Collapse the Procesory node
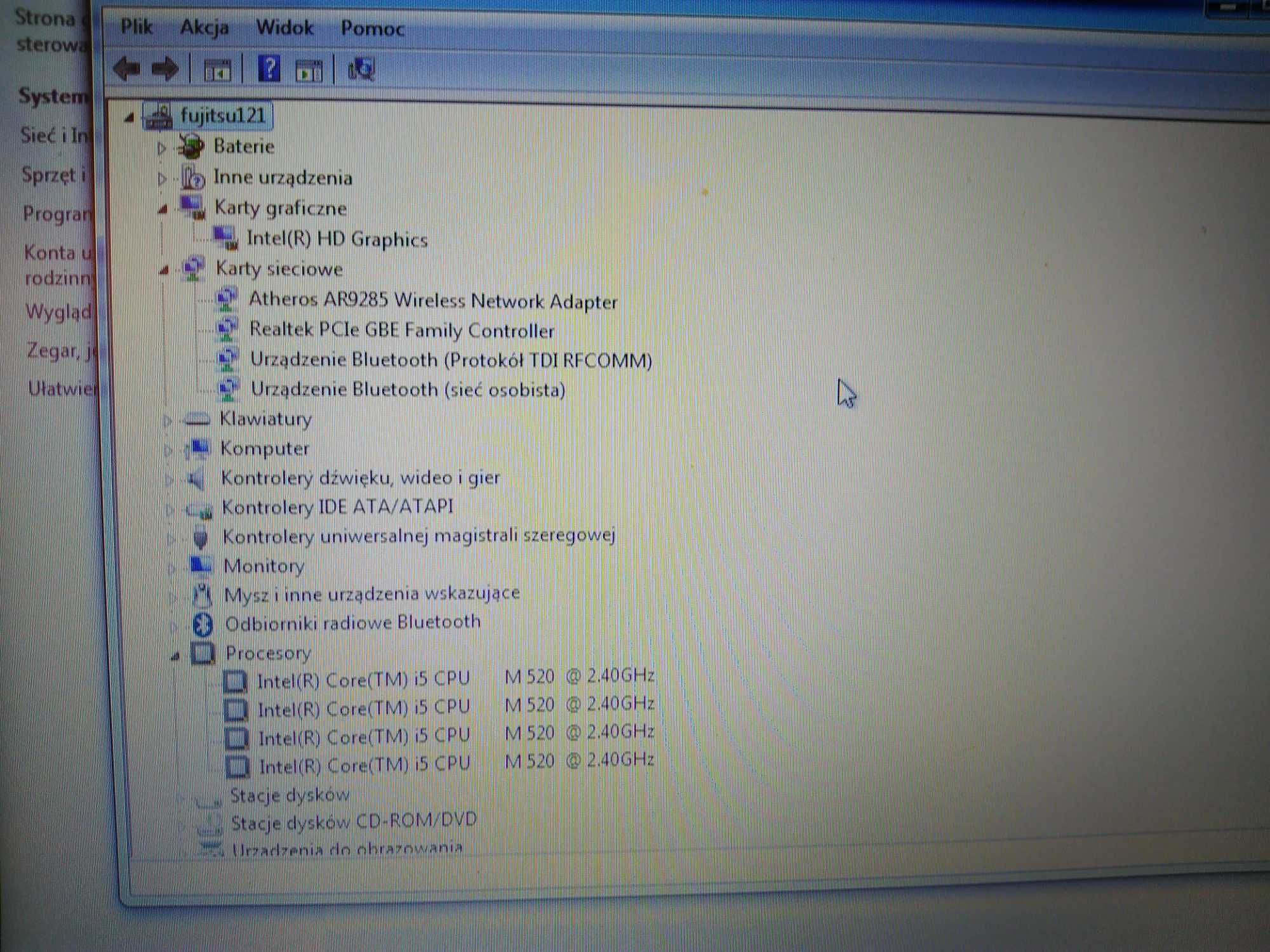The image size is (1270, 952). [x=175, y=656]
